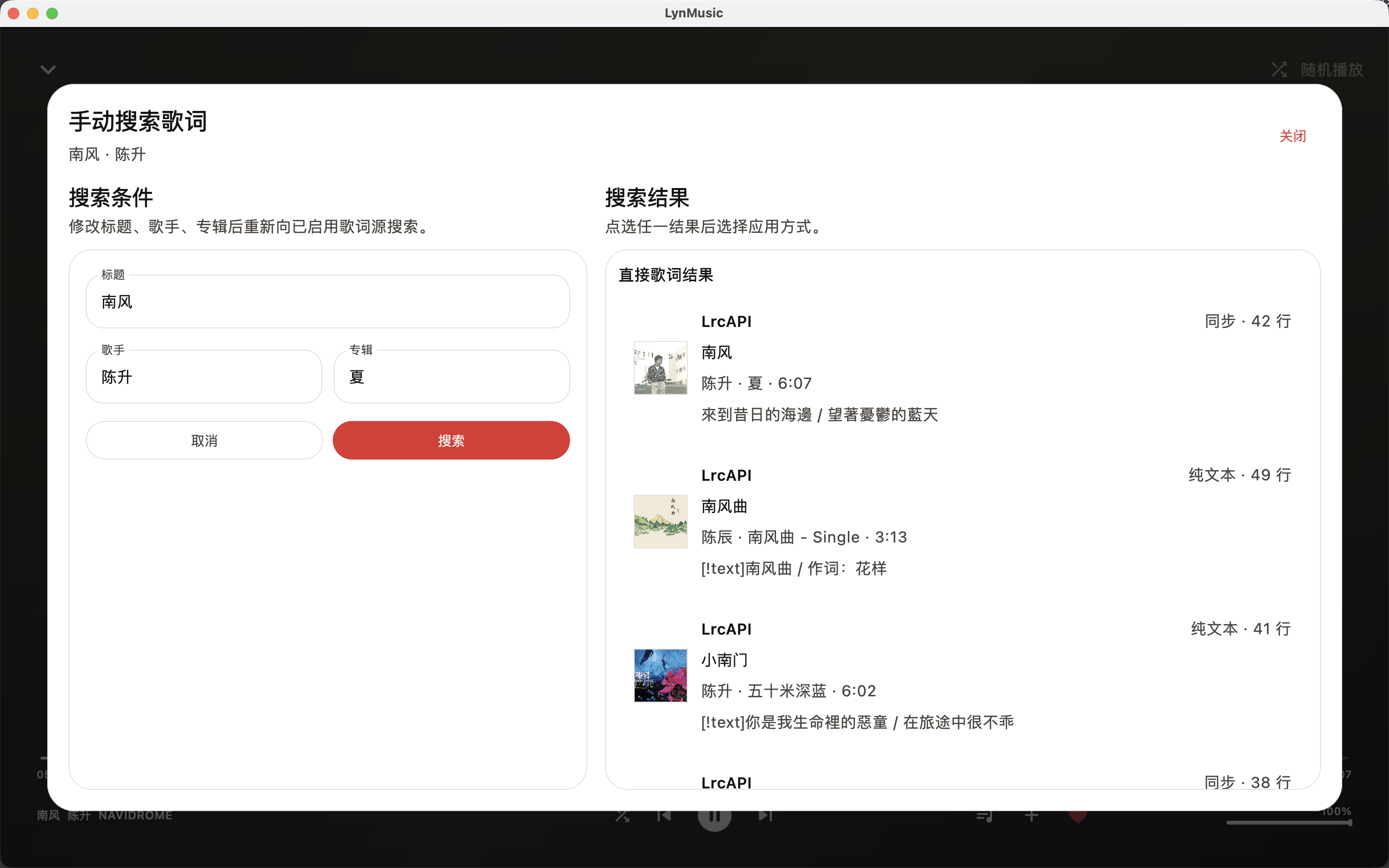This screenshot has height=868, width=1389.
Task: Click the 纯文本 · 41 行 label
Action: coord(1241,629)
